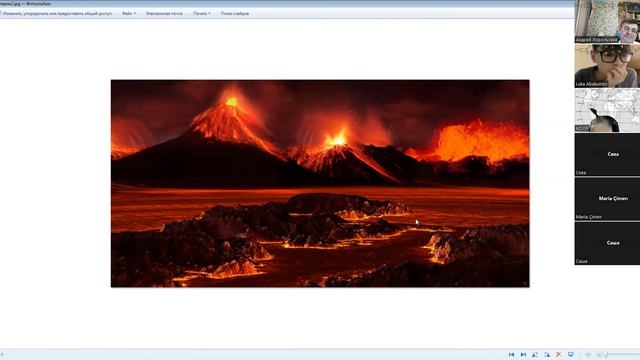Viewport: 640px width, 360px height.
Task: Open the Электронная почта option
Action: 164,13
